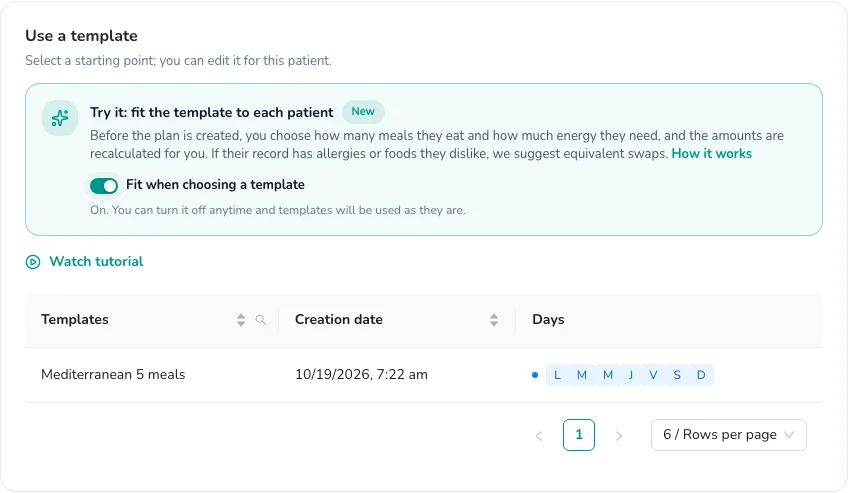Go to the next page arrow
This screenshot has width=848, height=493.
[x=619, y=436]
